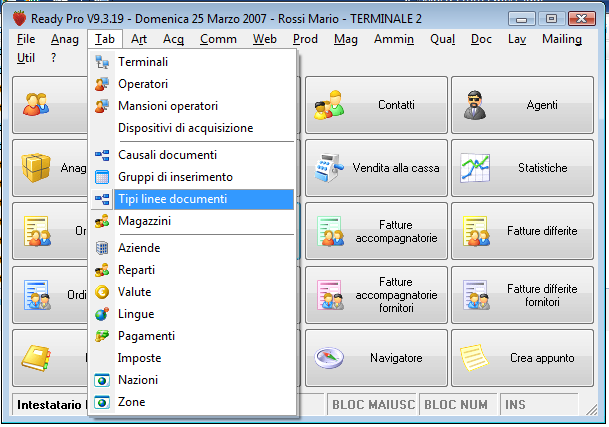Screen dimensions: 609x427
Task: Open the Anag menu
Action: pos(64,39)
